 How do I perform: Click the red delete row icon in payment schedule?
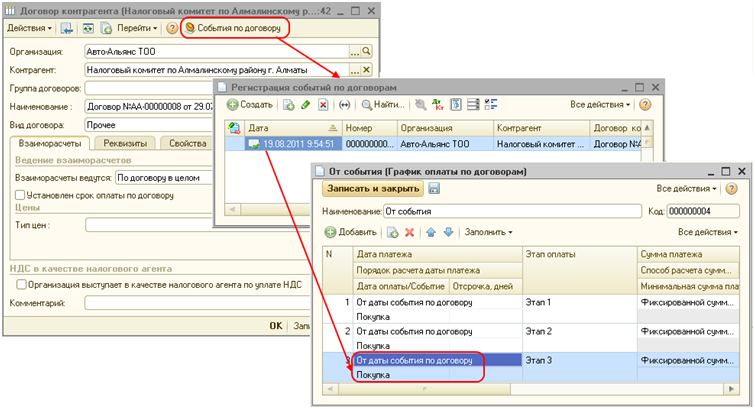409,232
